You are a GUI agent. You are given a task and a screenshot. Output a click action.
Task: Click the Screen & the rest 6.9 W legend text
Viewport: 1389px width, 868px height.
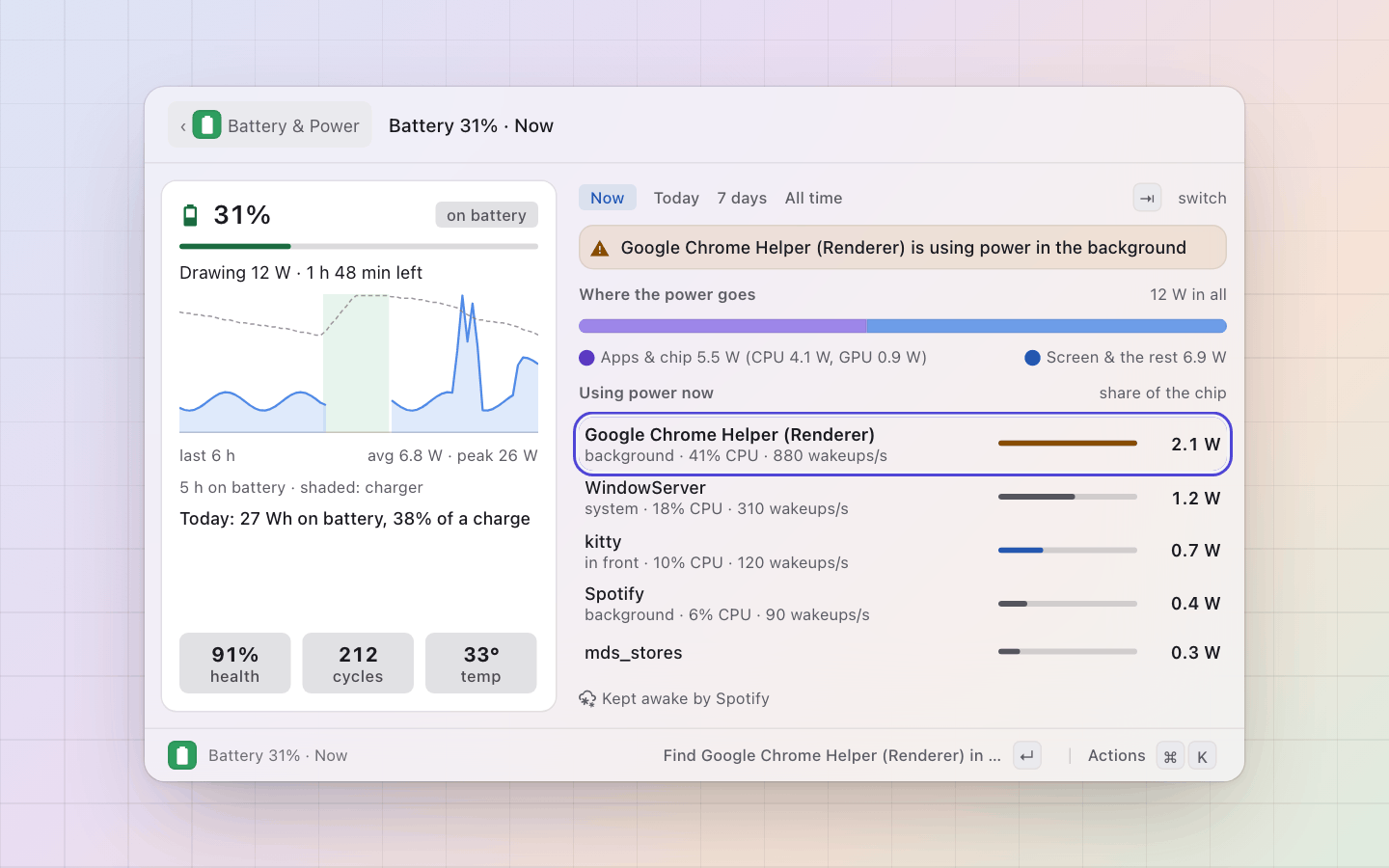1136,358
